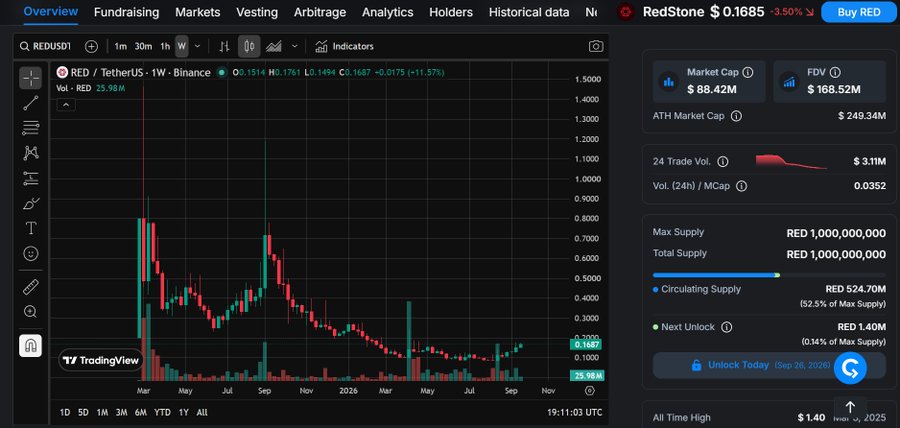Screen dimensions: 900x428
Task: Set interval to 1h
Action: pos(165,46)
